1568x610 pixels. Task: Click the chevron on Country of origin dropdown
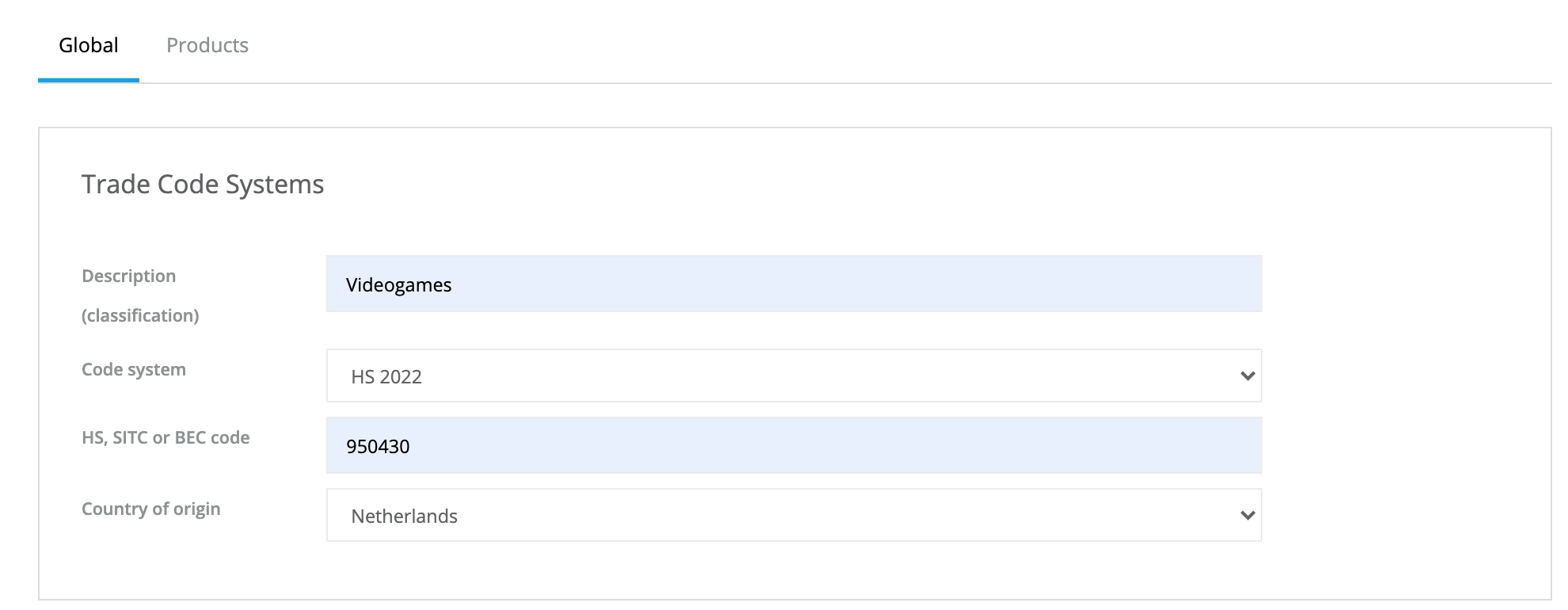click(1247, 515)
